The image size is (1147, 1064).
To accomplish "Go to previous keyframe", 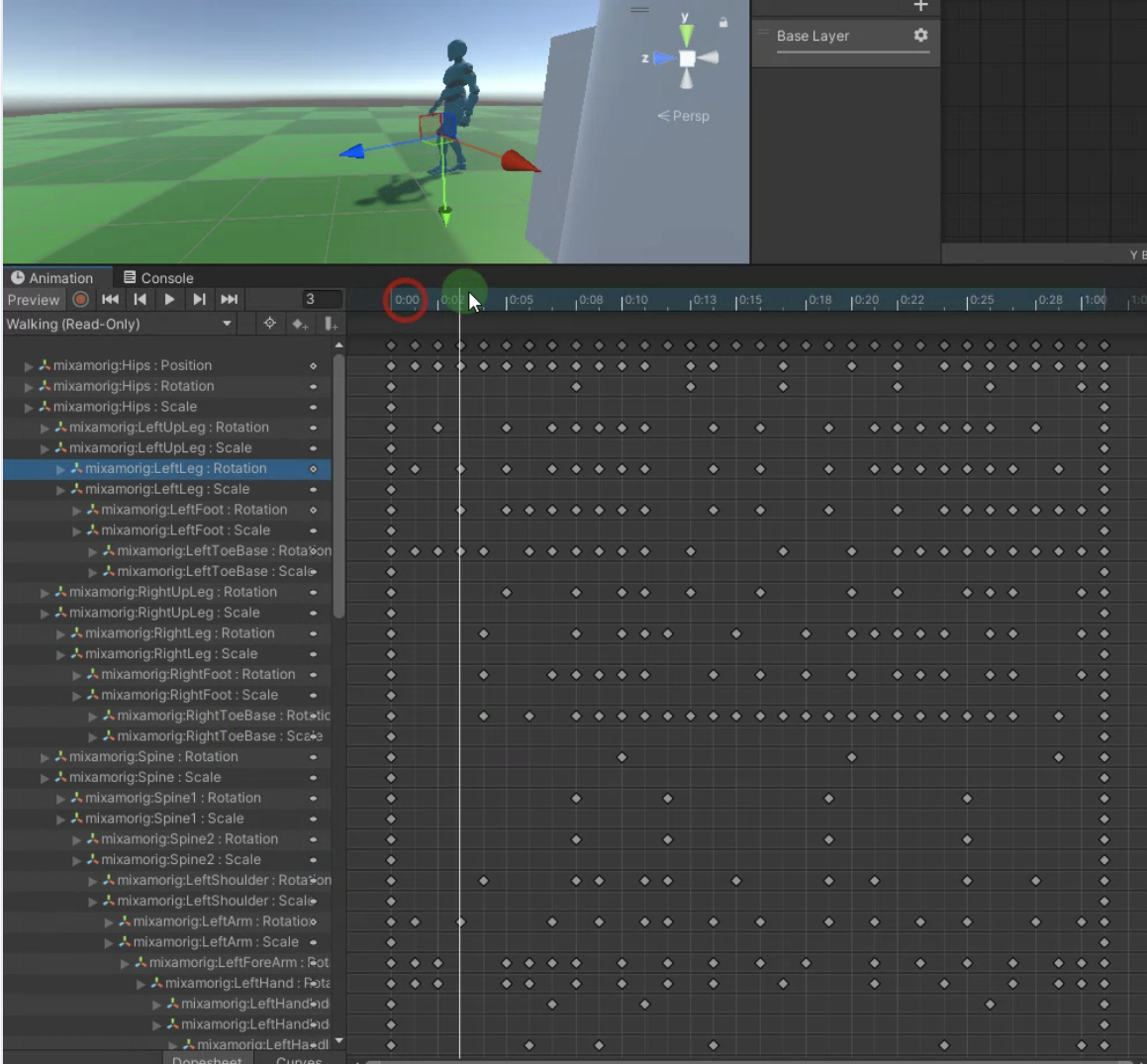I will point(140,299).
